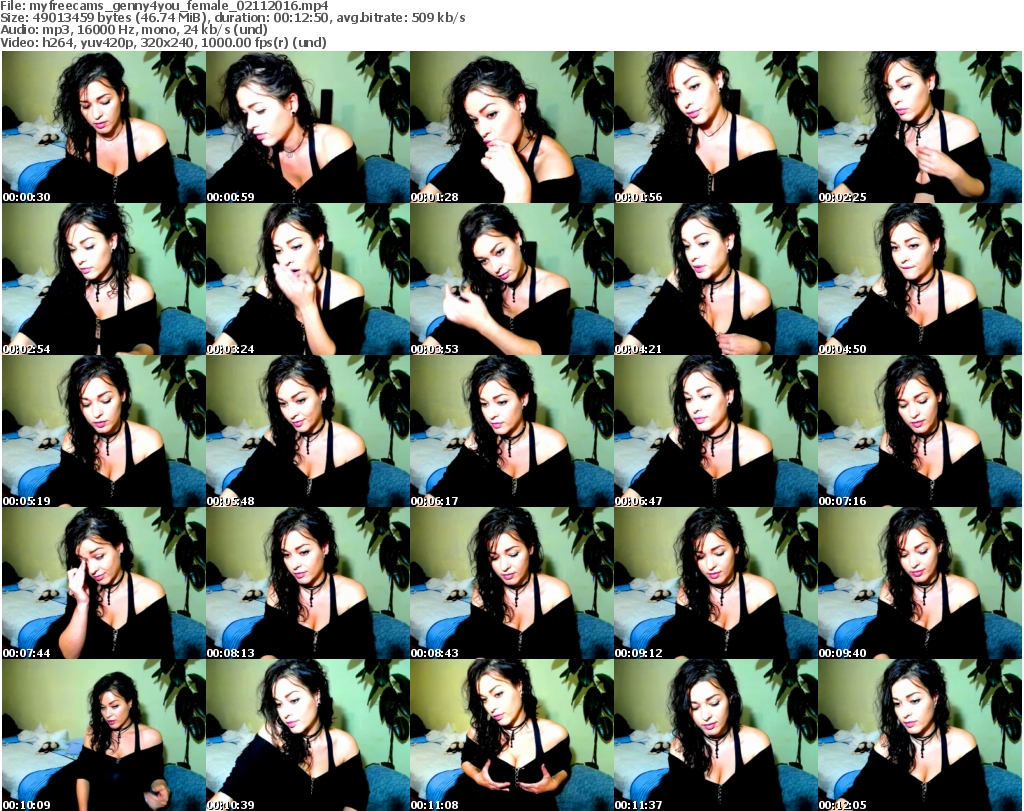The image size is (1024, 811).
Task: Select the thumbnail stamped 00:00:30
Action: coord(104,127)
